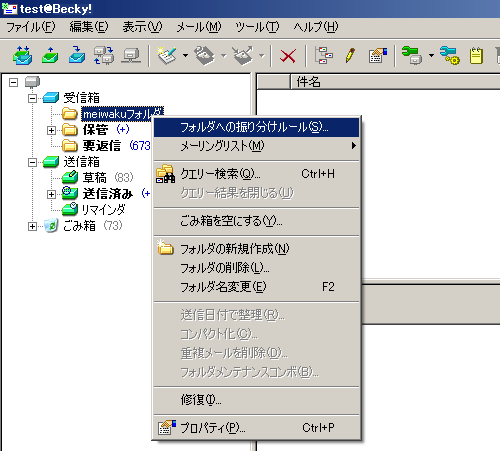Click the green wrench settings icon
Image resolution: width=500 pixels, height=451 pixels.
[x=412, y=55]
